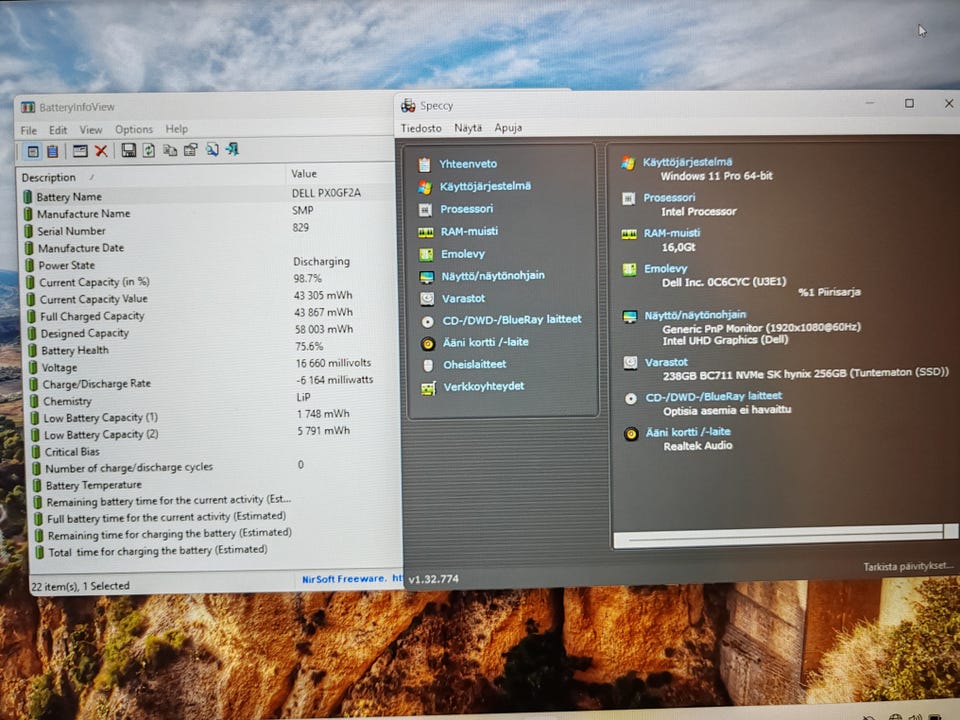The image size is (960, 720).
Task: Select the Manufacture Name row
Action: point(208,212)
